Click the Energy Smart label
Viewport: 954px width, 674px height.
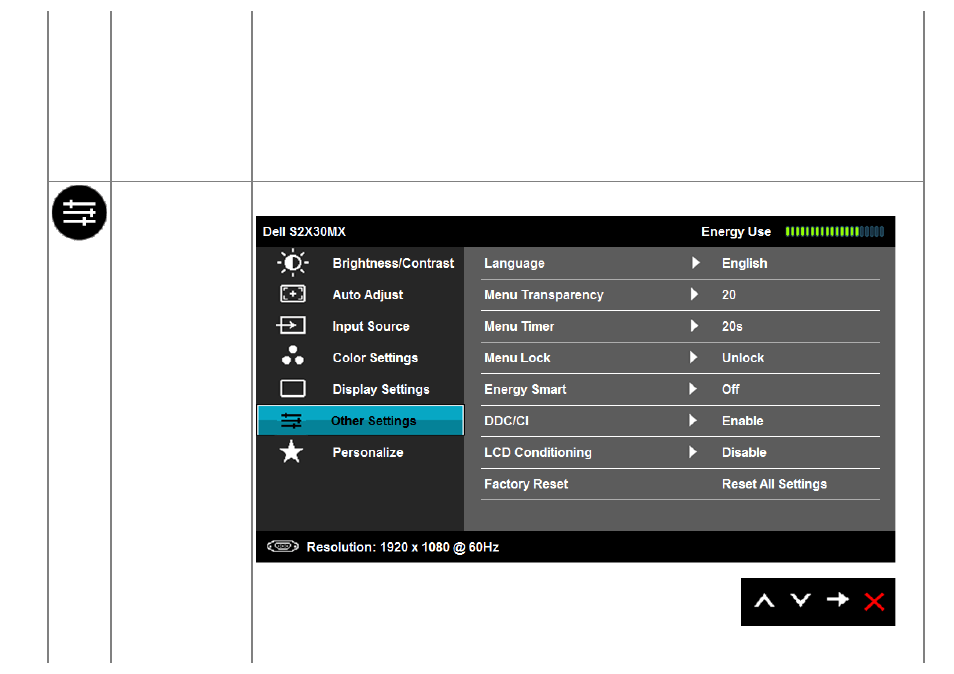[x=525, y=389]
